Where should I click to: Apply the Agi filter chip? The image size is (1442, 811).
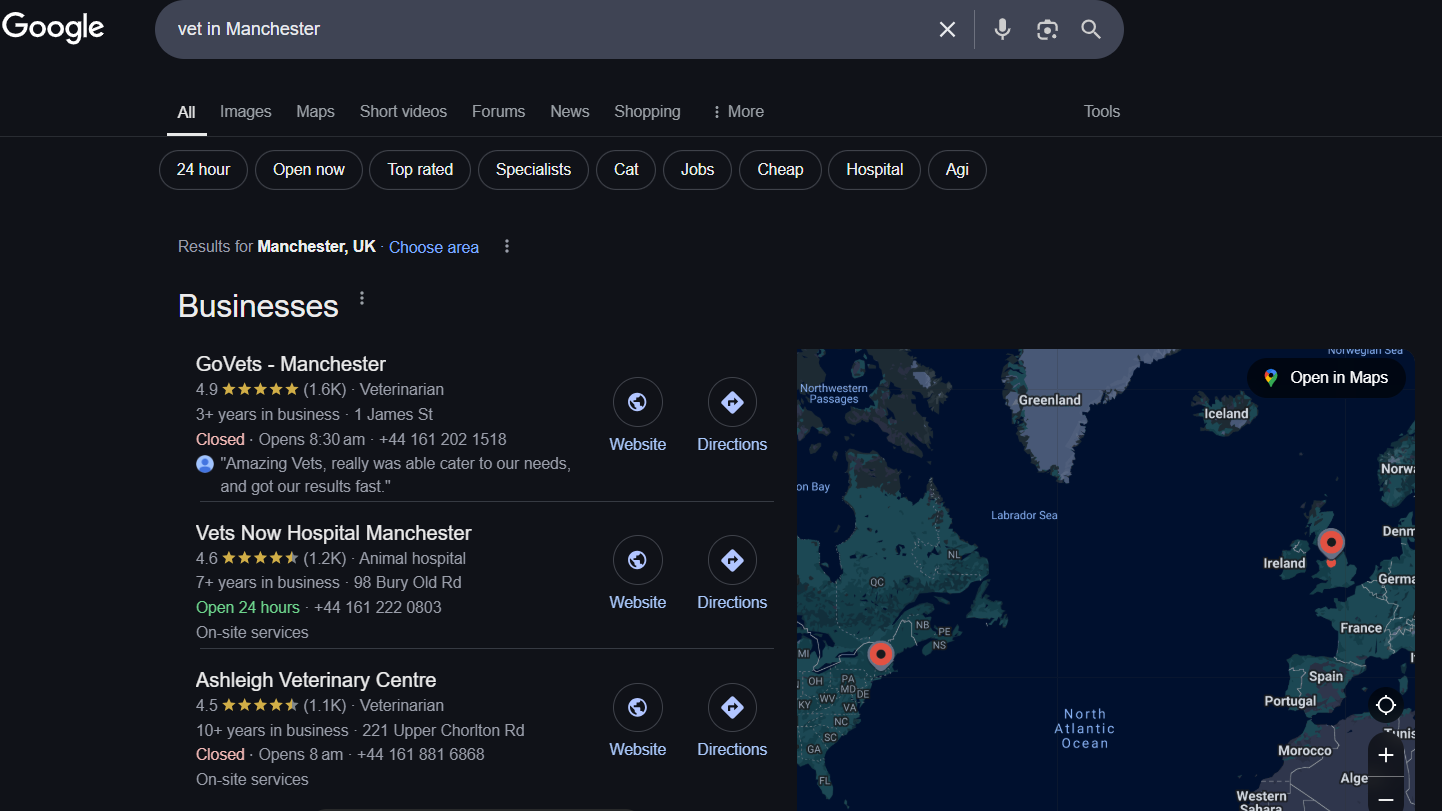tap(957, 170)
